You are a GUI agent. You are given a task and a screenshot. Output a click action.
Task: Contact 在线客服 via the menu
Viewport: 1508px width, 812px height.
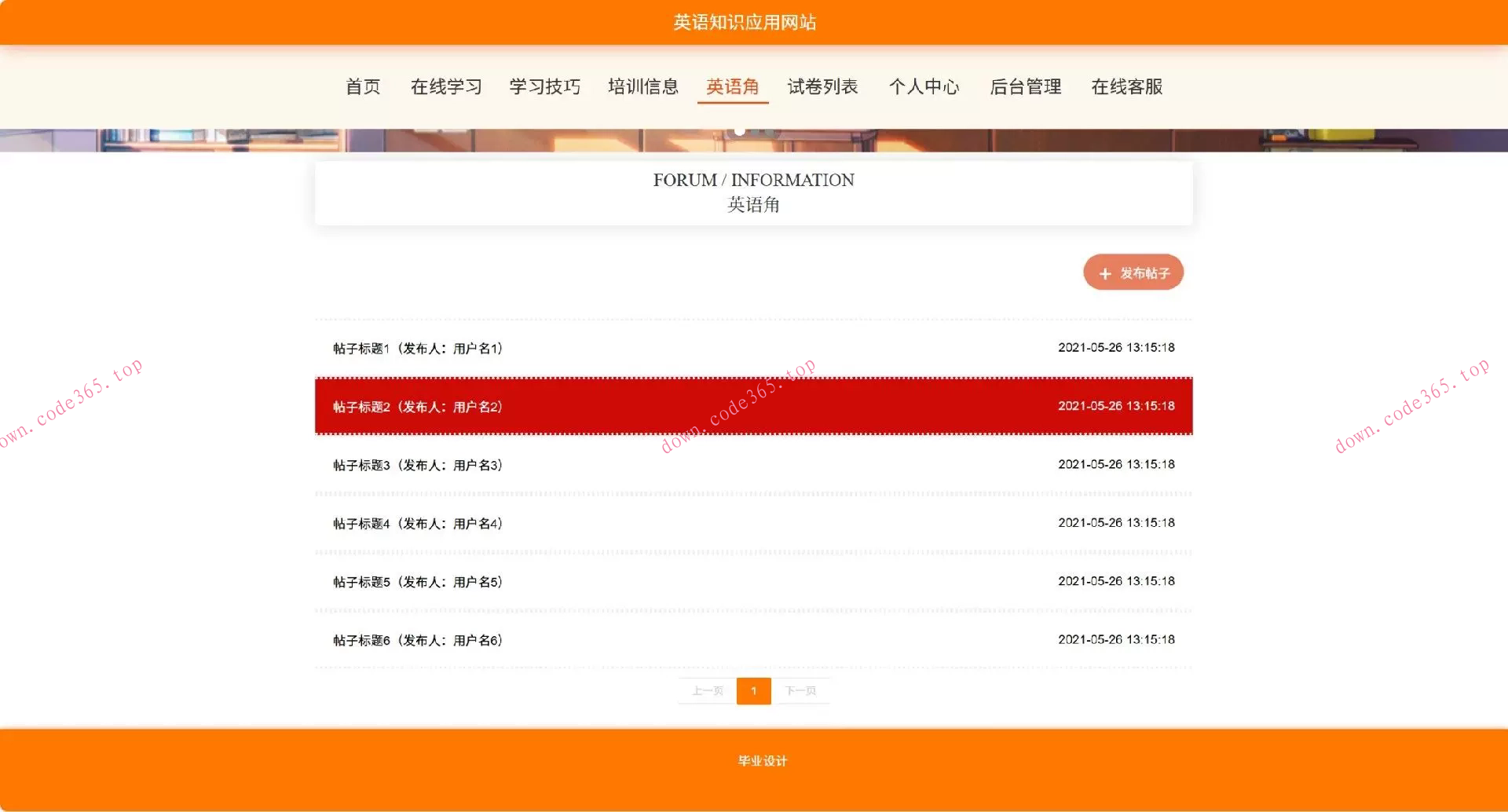click(x=1128, y=87)
